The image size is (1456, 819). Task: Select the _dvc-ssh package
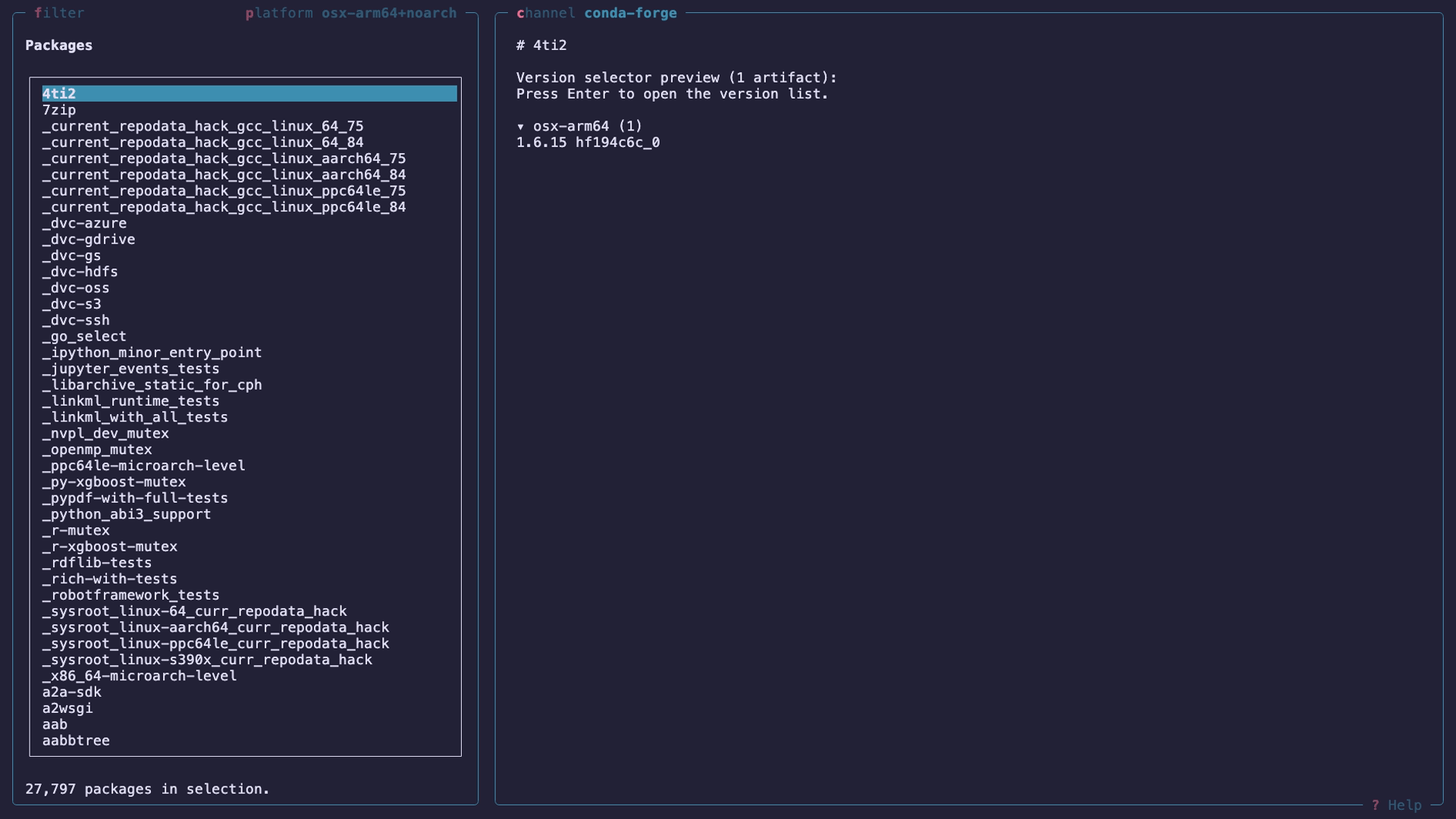click(x=76, y=319)
